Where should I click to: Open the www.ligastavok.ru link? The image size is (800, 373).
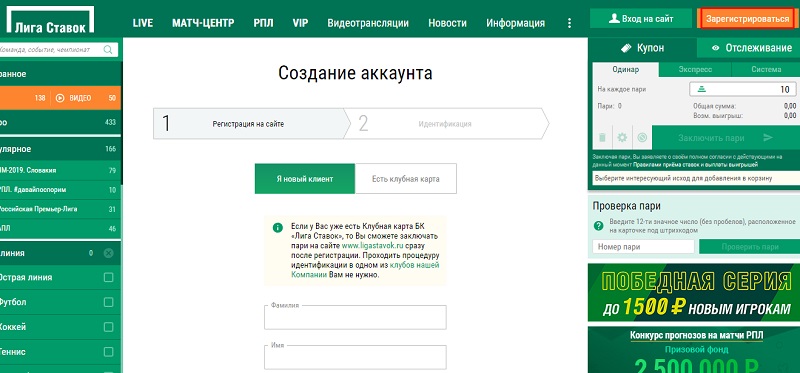click(372, 245)
